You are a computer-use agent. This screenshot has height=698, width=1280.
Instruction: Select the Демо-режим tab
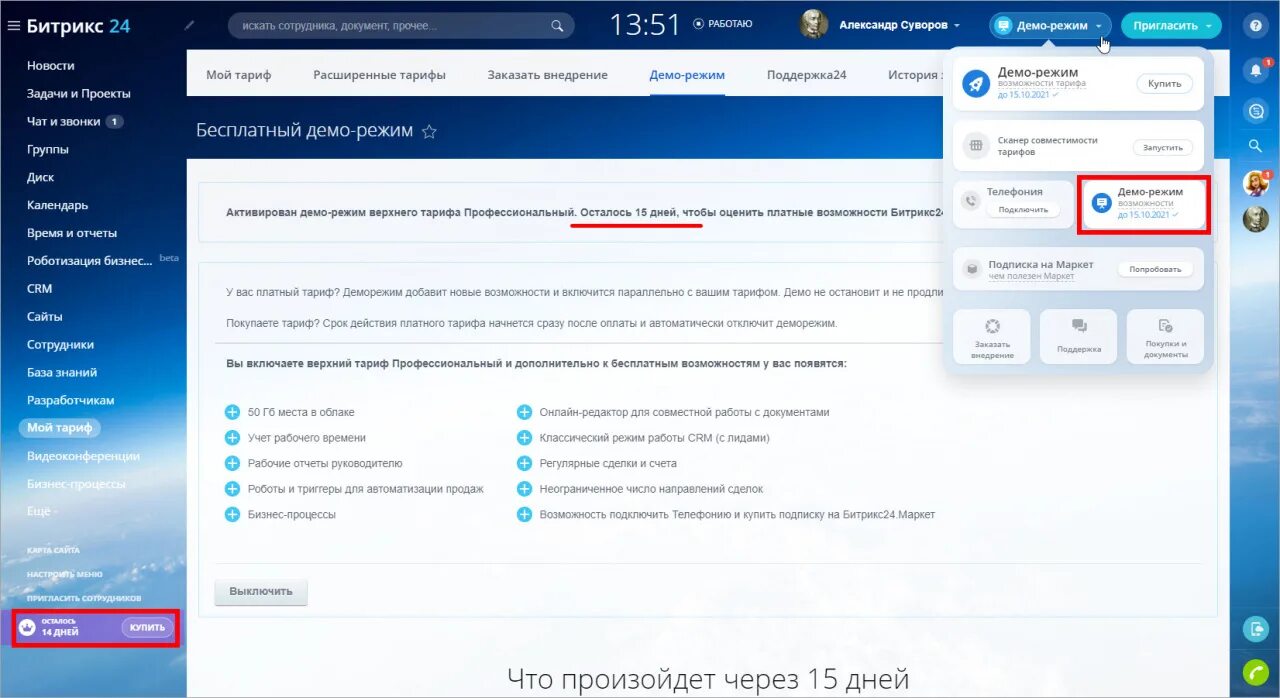687,75
